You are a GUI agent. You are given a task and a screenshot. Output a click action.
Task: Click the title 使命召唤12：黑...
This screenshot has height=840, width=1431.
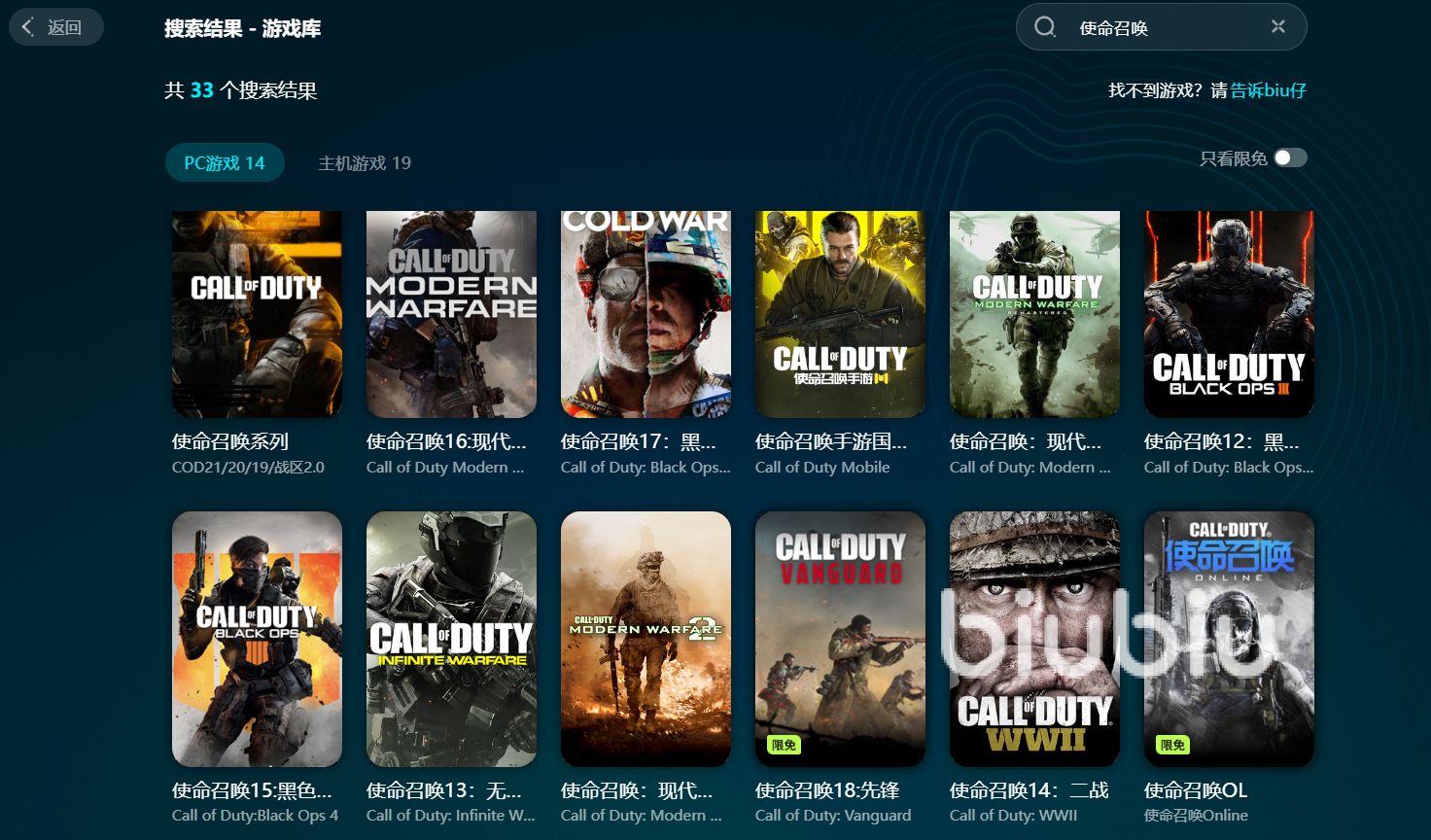(x=1222, y=441)
